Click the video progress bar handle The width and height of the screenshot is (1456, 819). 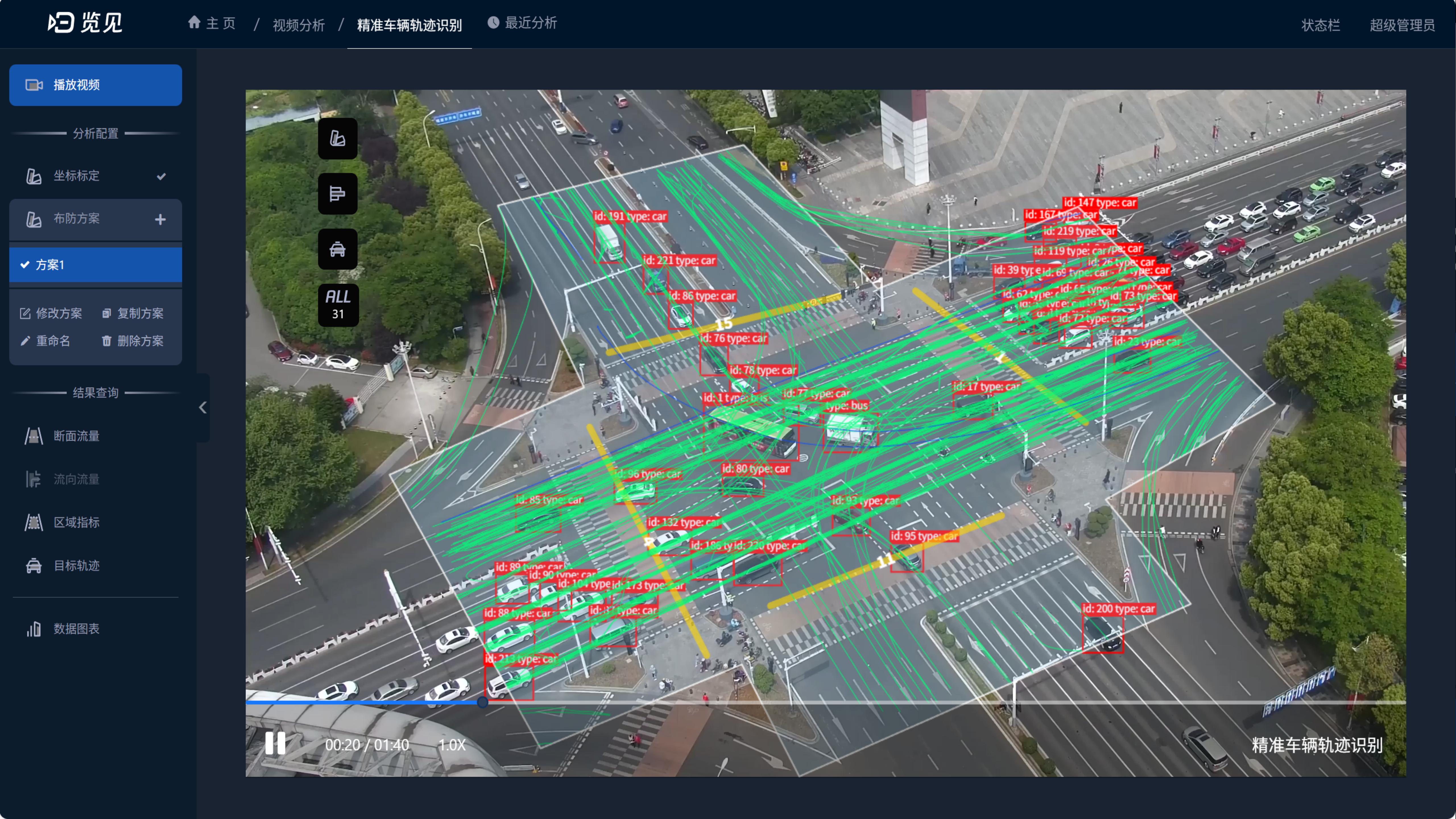482,702
